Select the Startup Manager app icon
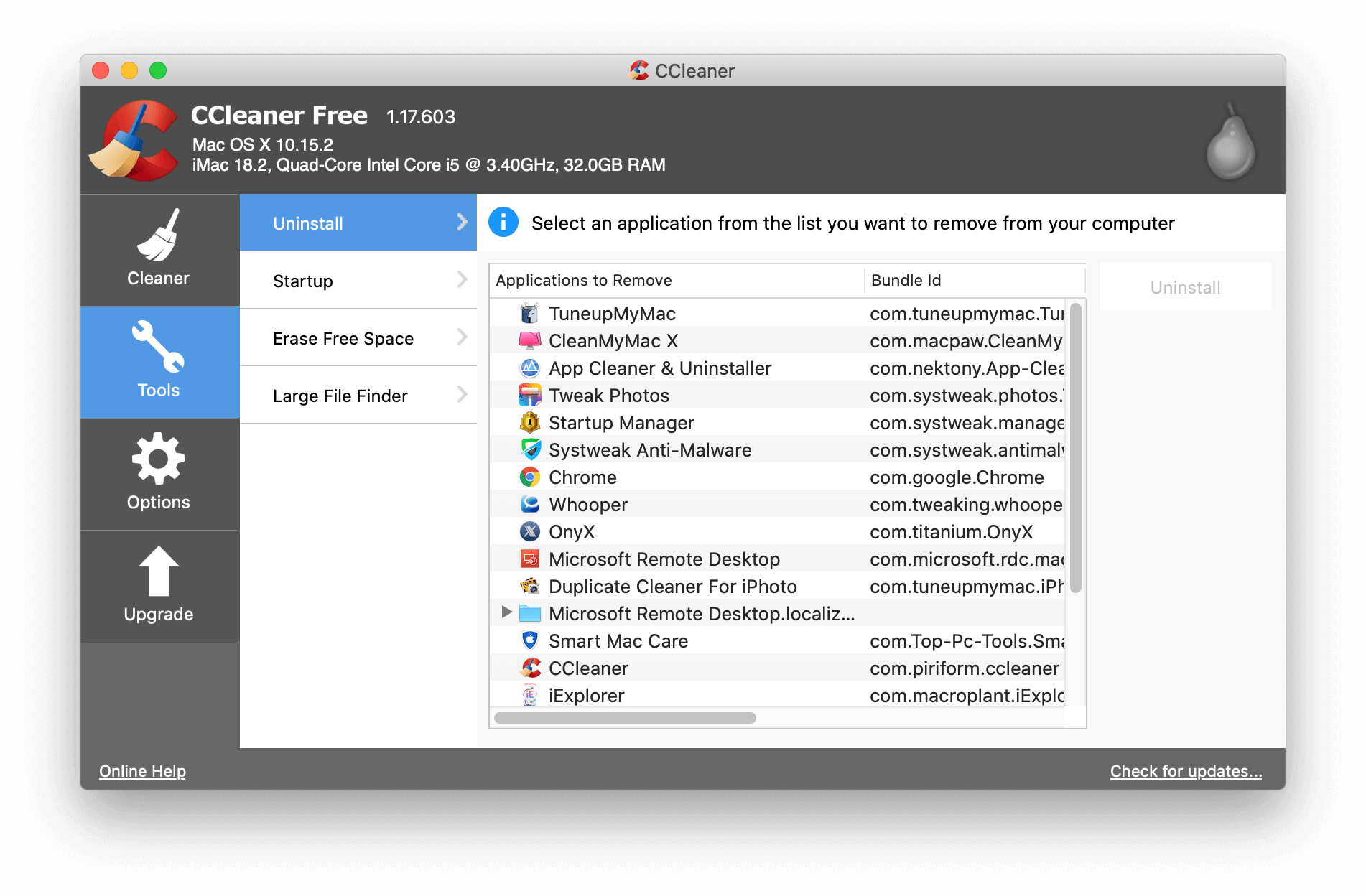The image size is (1366, 896). click(529, 422)
